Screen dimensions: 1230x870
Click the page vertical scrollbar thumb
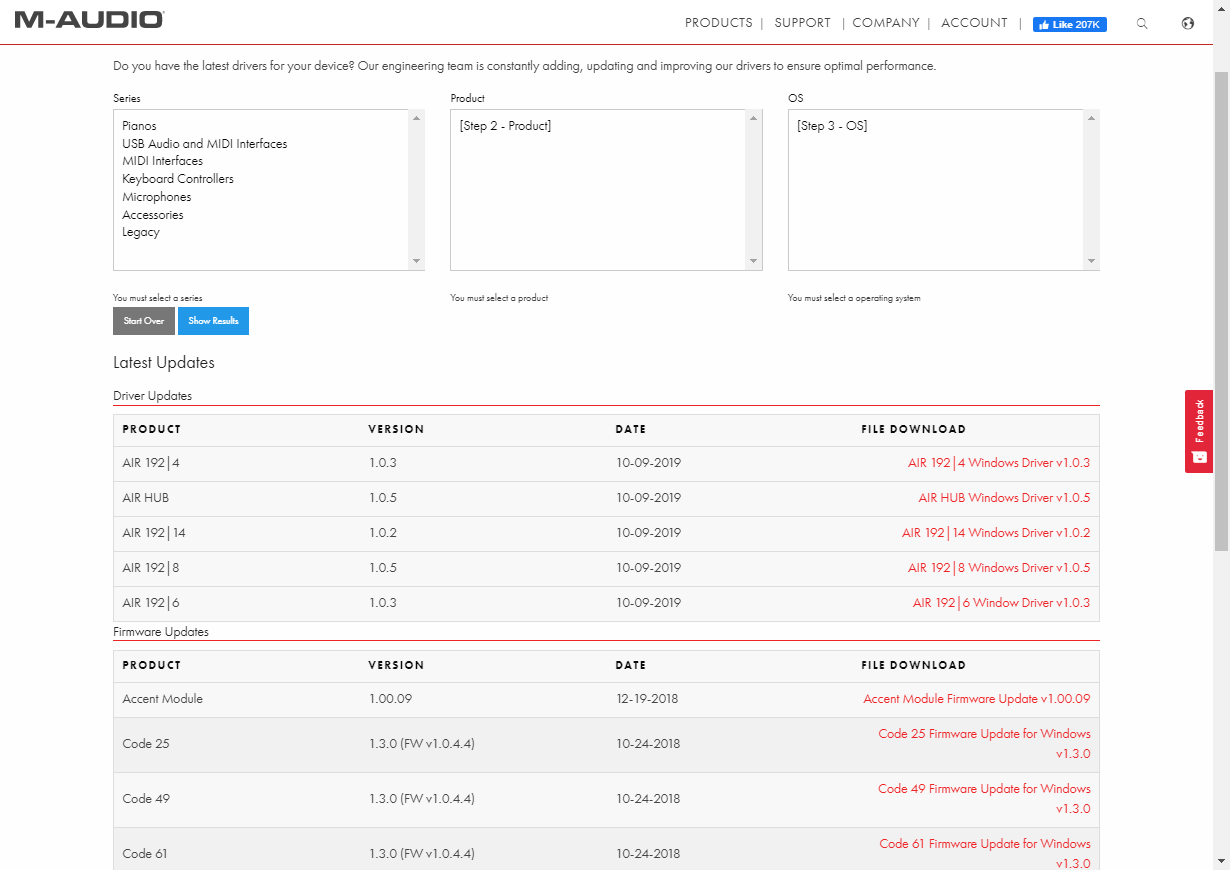tap(1221, 310)
